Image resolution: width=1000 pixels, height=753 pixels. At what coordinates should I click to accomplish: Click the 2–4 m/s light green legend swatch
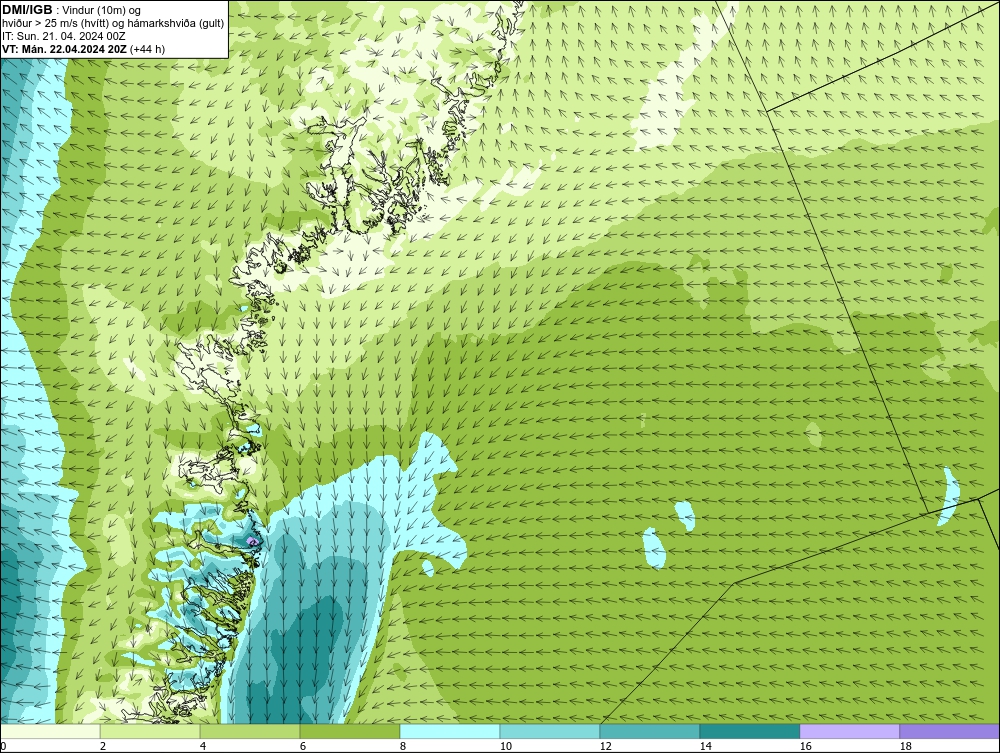pyautogui.click(x=150, y=731)
